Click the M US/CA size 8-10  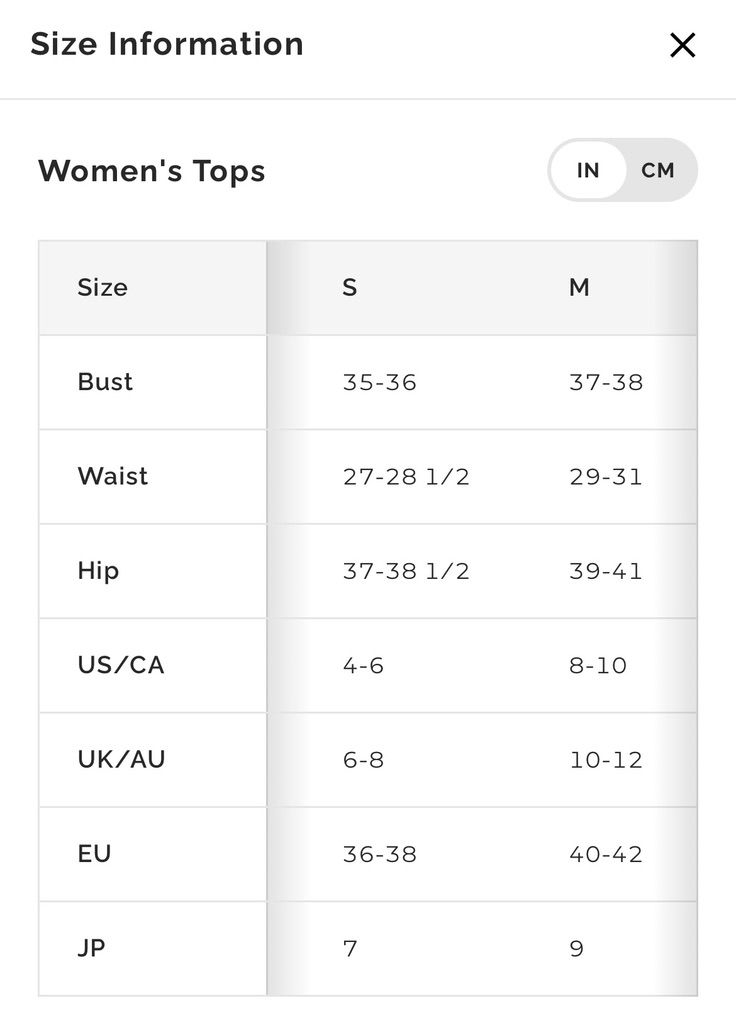(x=597, y=665)
